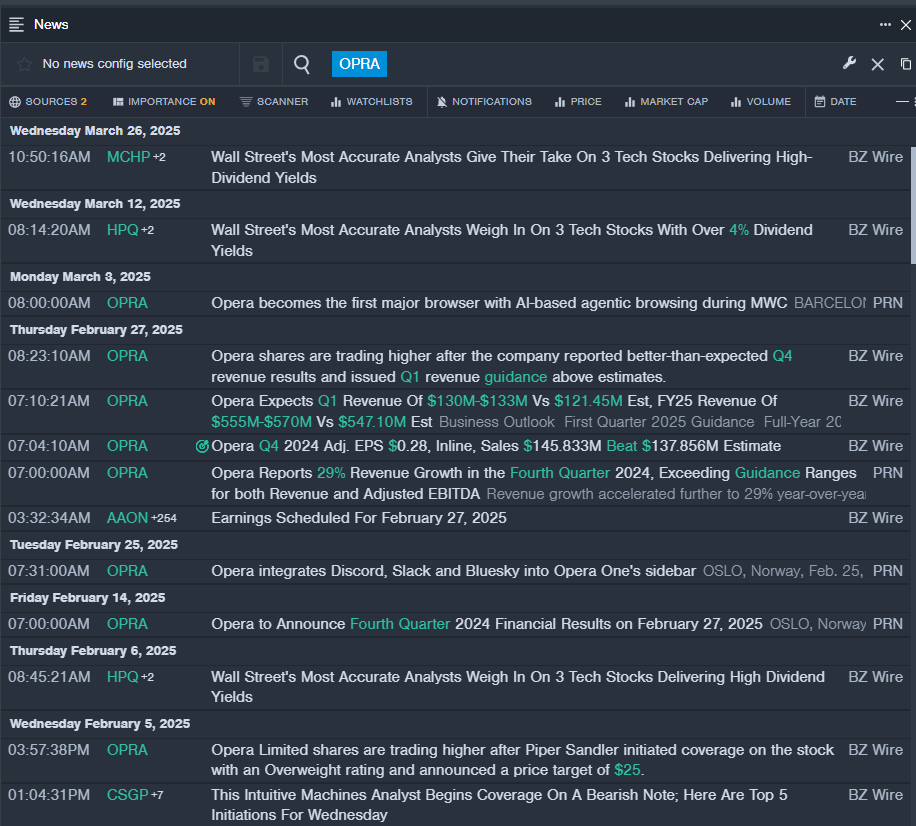Open the wrench settings icon
The image size is (916, 826).
tap(849, 63)
